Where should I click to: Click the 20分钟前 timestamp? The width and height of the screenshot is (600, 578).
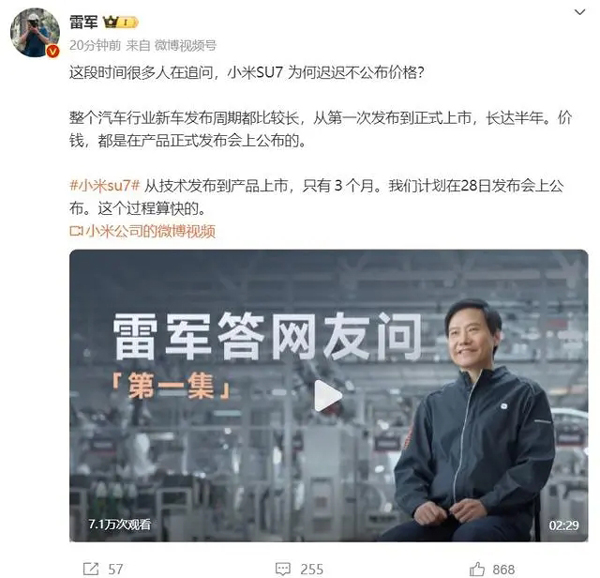(95, 46)
